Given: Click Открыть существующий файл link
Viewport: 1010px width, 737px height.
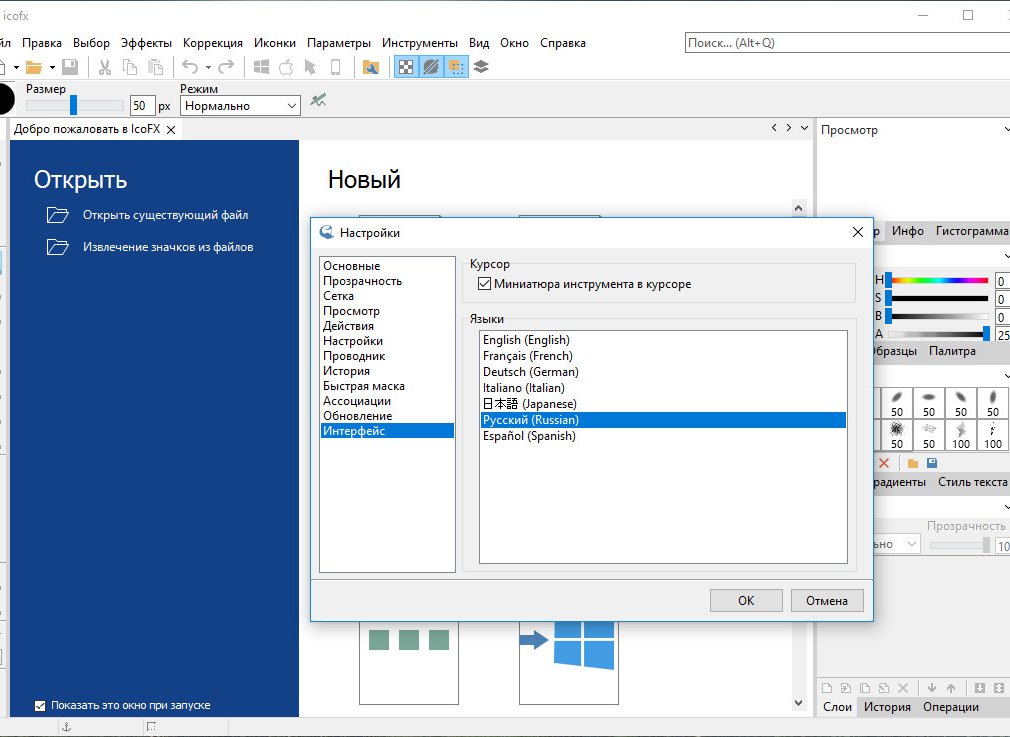Looking at the screenshot, I should [165, 215].
